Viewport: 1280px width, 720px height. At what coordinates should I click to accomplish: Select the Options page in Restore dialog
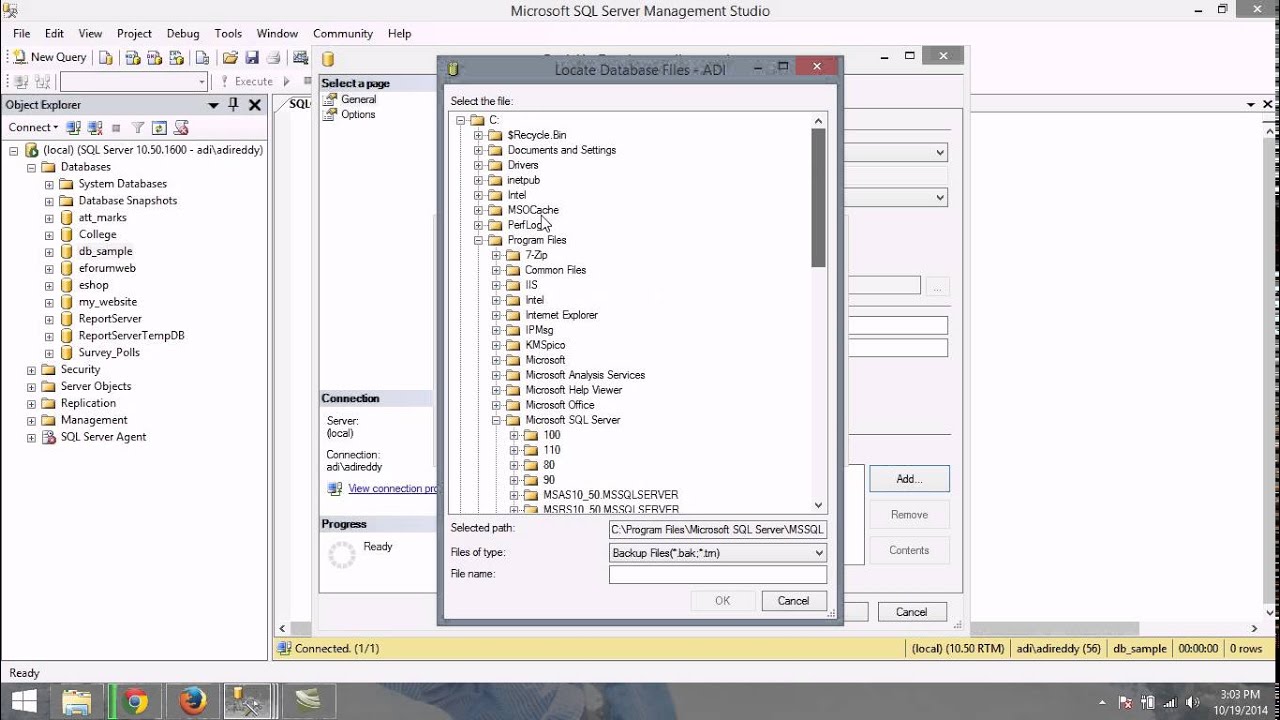pyautogui.click(x=358, y=114)
